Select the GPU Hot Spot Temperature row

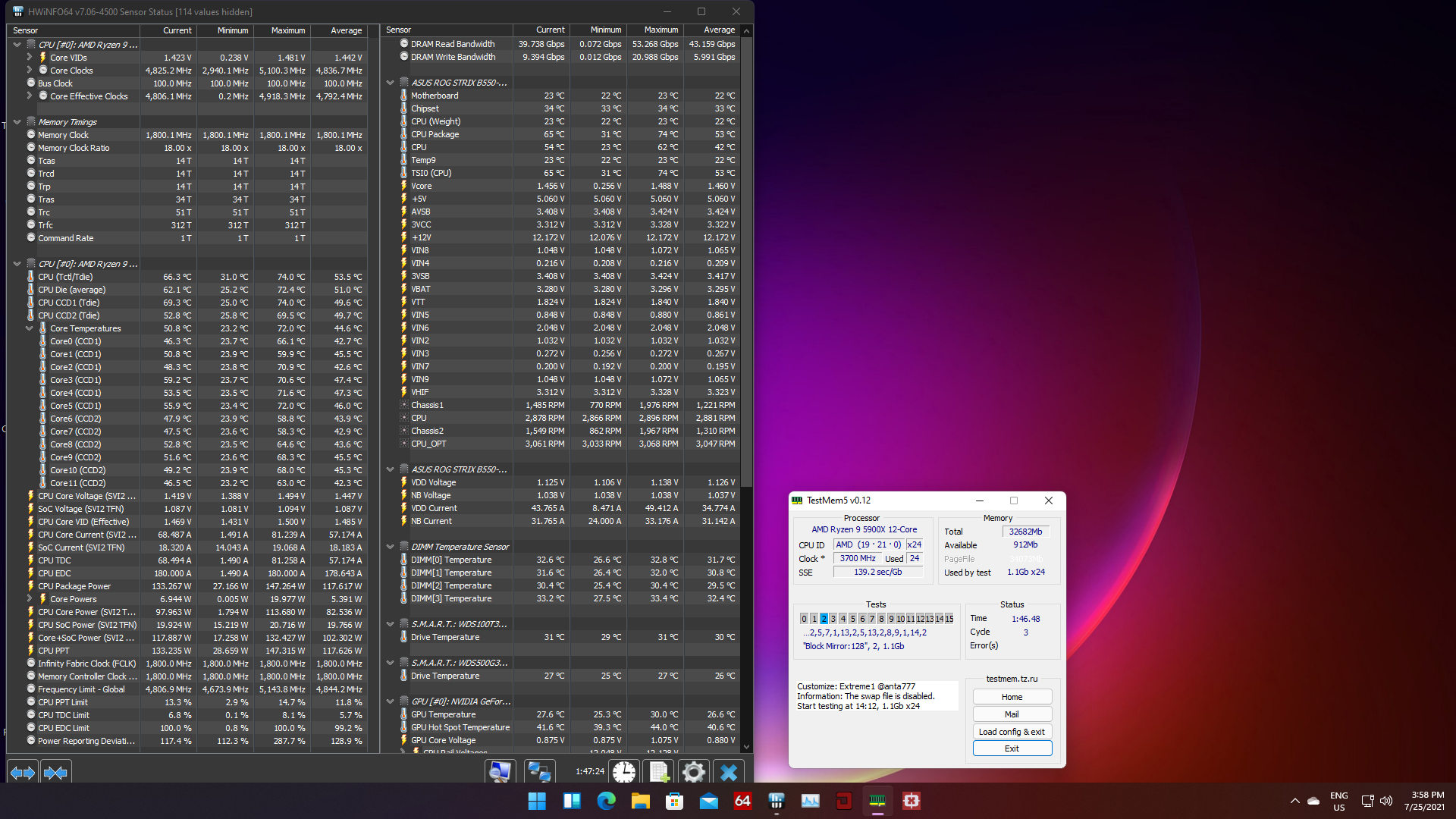[560, 727]
